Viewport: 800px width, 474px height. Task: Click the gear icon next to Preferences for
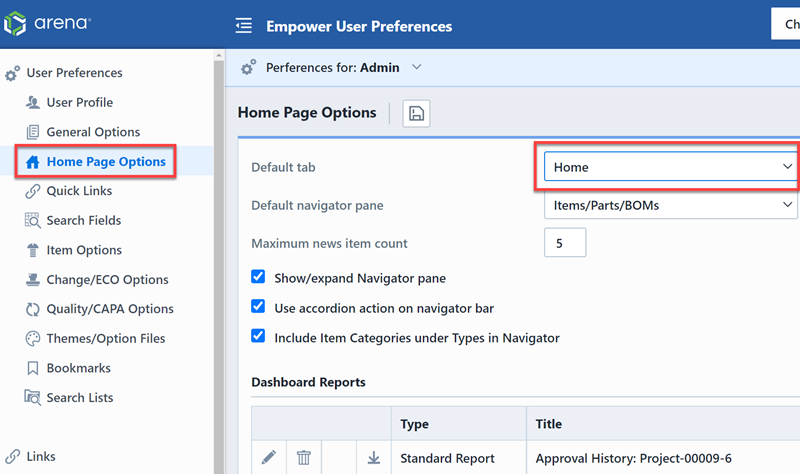(249, 68)
